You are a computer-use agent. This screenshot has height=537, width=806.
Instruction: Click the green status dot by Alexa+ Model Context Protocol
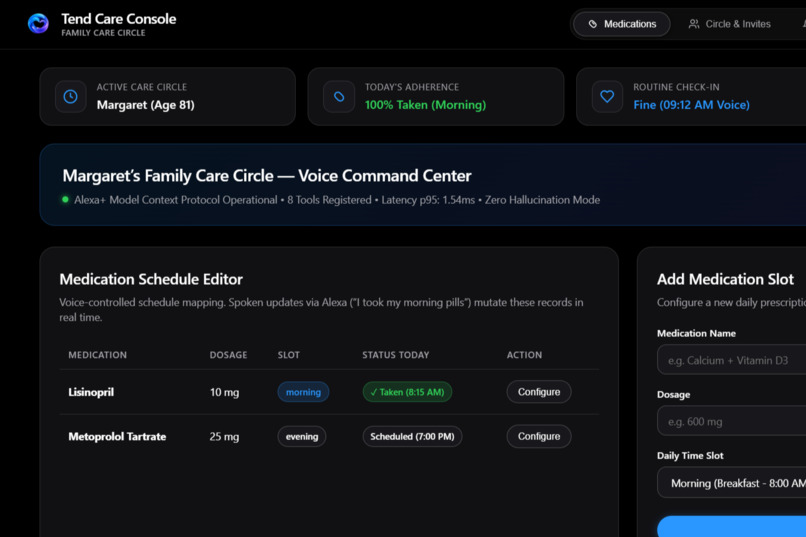(65, 199)
